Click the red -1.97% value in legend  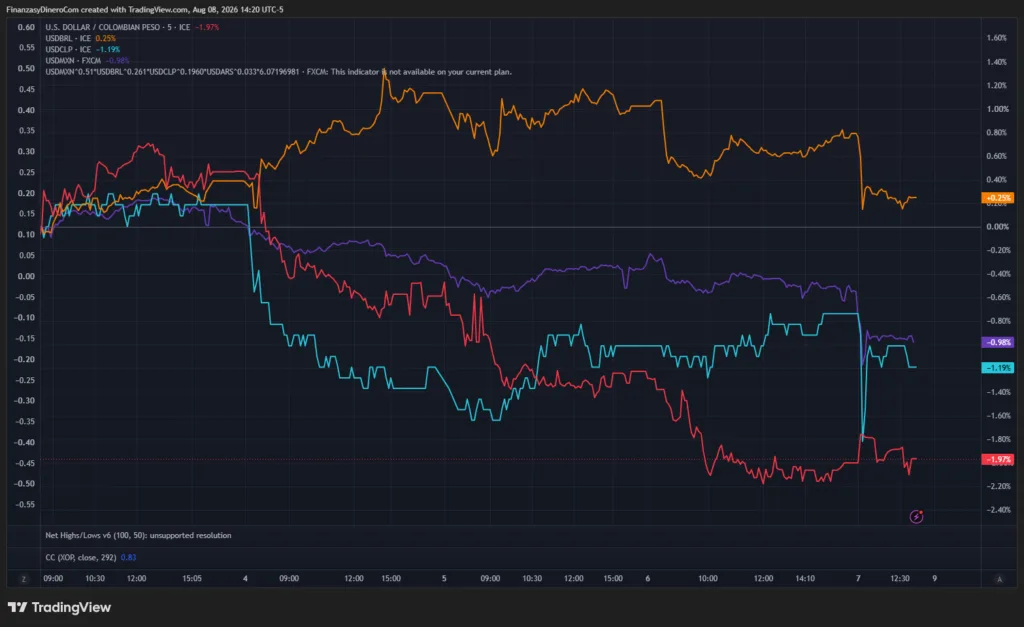click(207, 27)
